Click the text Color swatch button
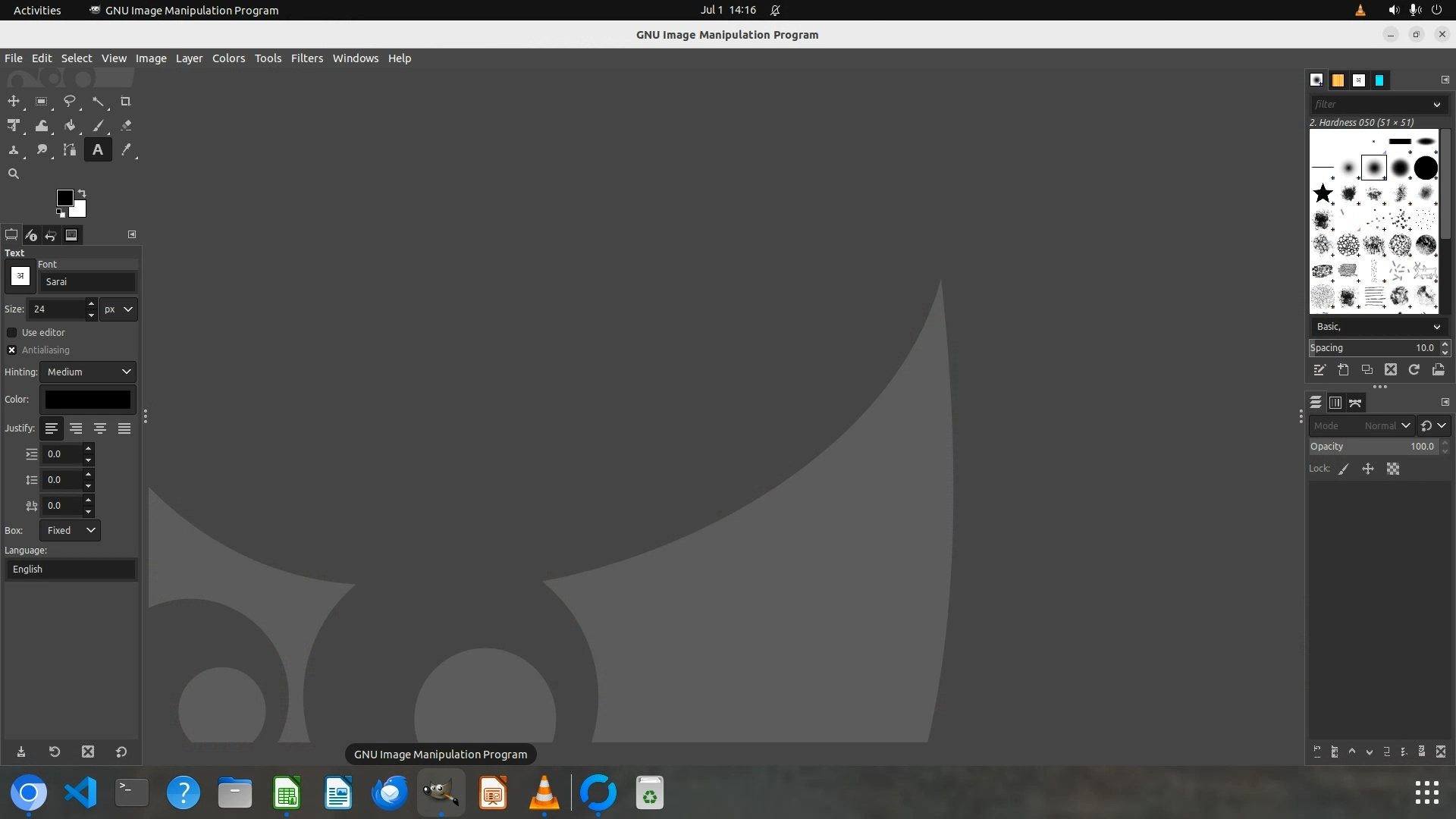1456x819 pixels. tap(87, 400)
